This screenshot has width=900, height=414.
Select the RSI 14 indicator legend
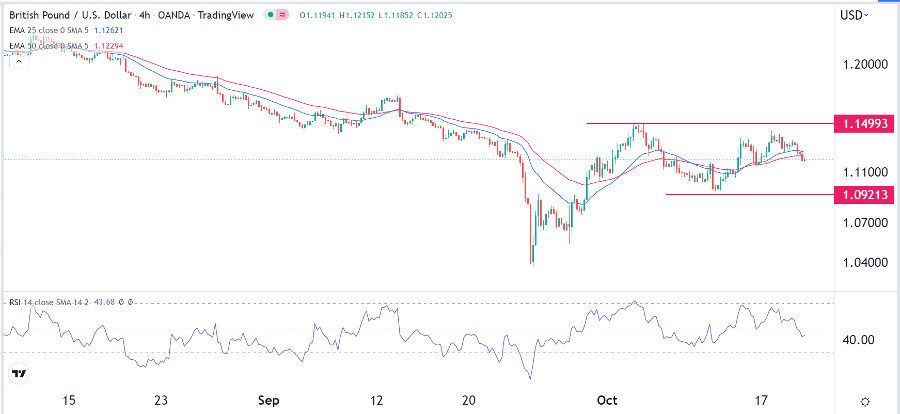50,302
